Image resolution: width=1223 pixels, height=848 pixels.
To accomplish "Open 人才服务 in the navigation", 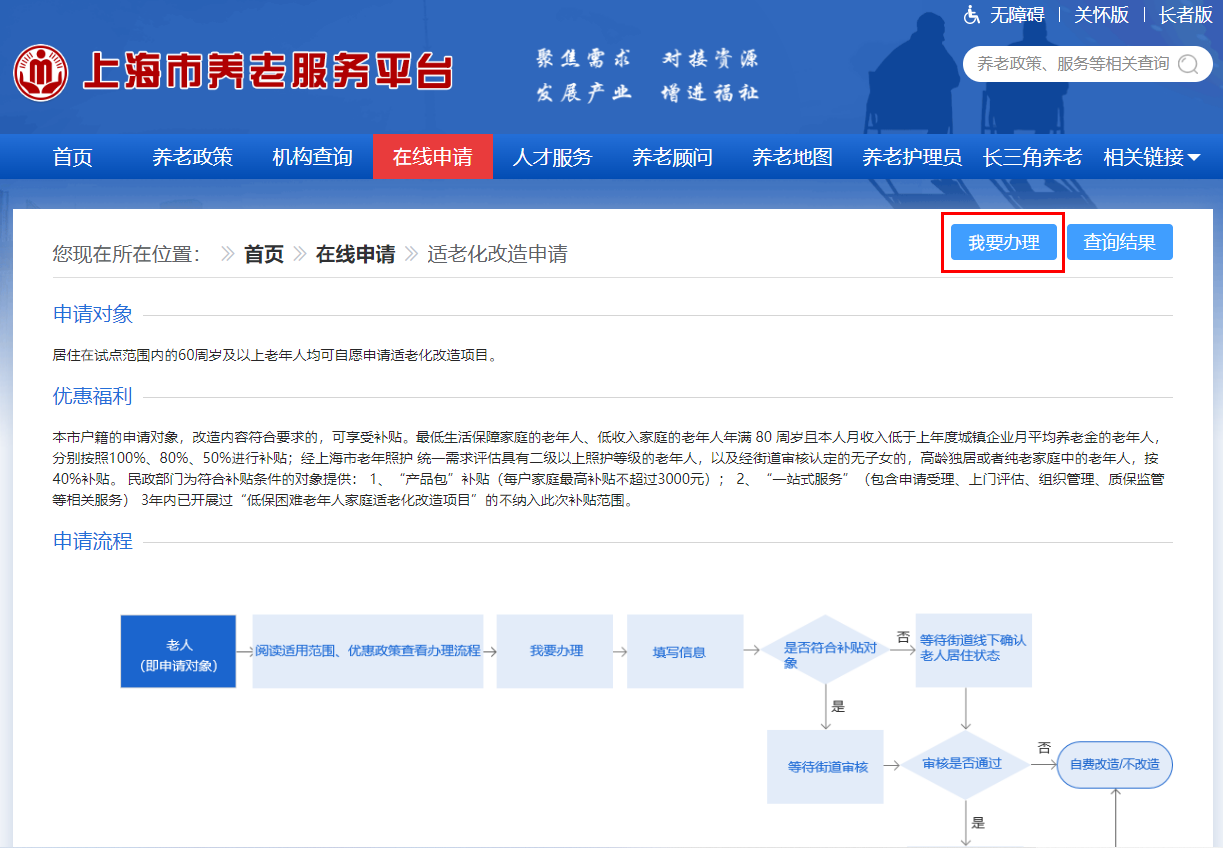I will click(553, 157).
